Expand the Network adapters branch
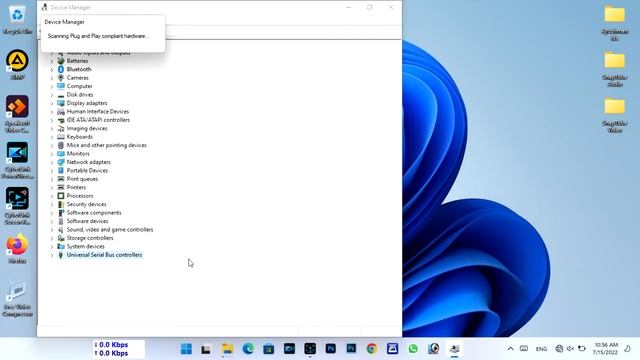Image resolution: width=640 pixels, height=360 pixels. [52, 162]
